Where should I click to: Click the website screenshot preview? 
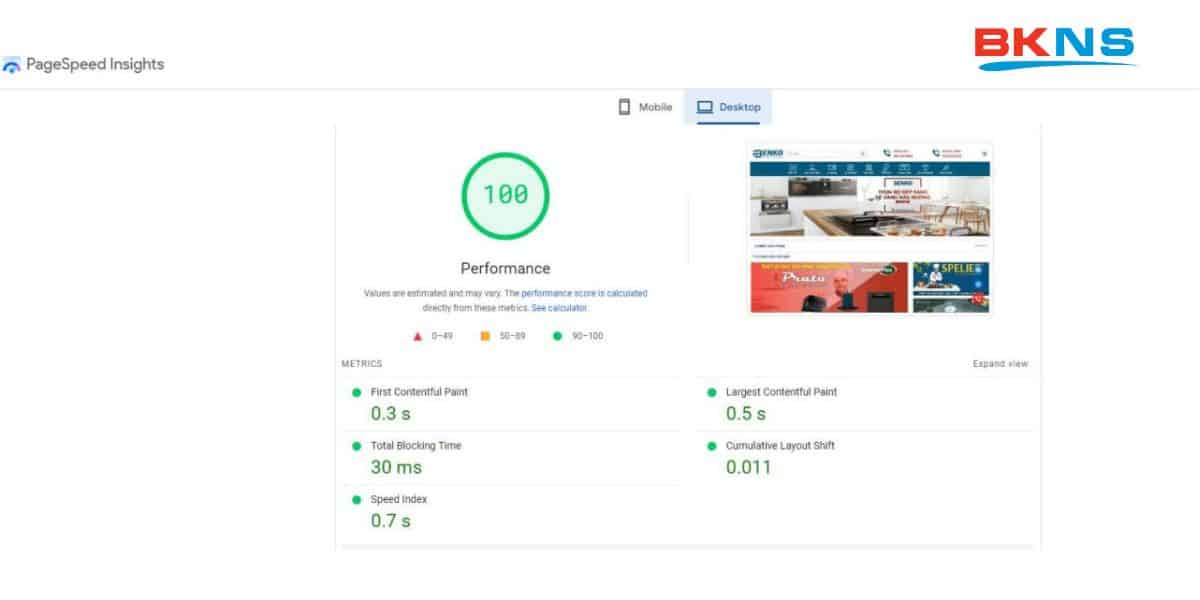click(870, 230)
